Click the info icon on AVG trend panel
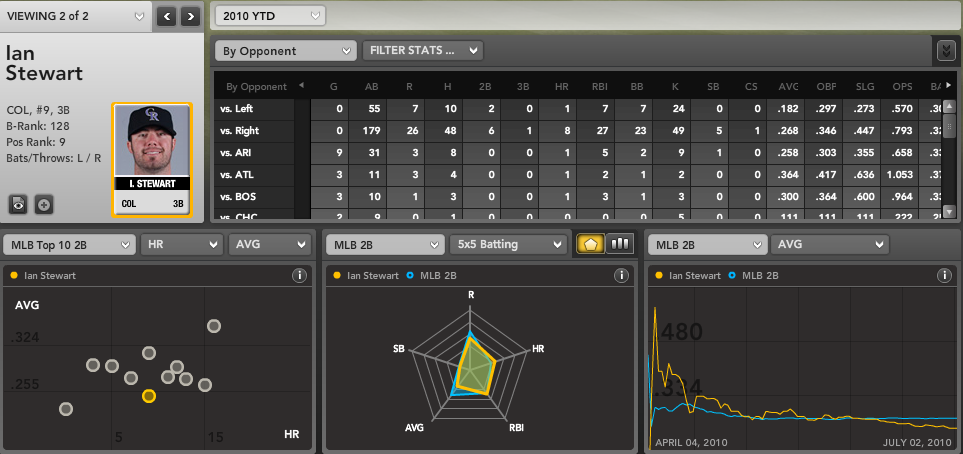This screenshot has height=454, width=963. [x=942, y=275]
